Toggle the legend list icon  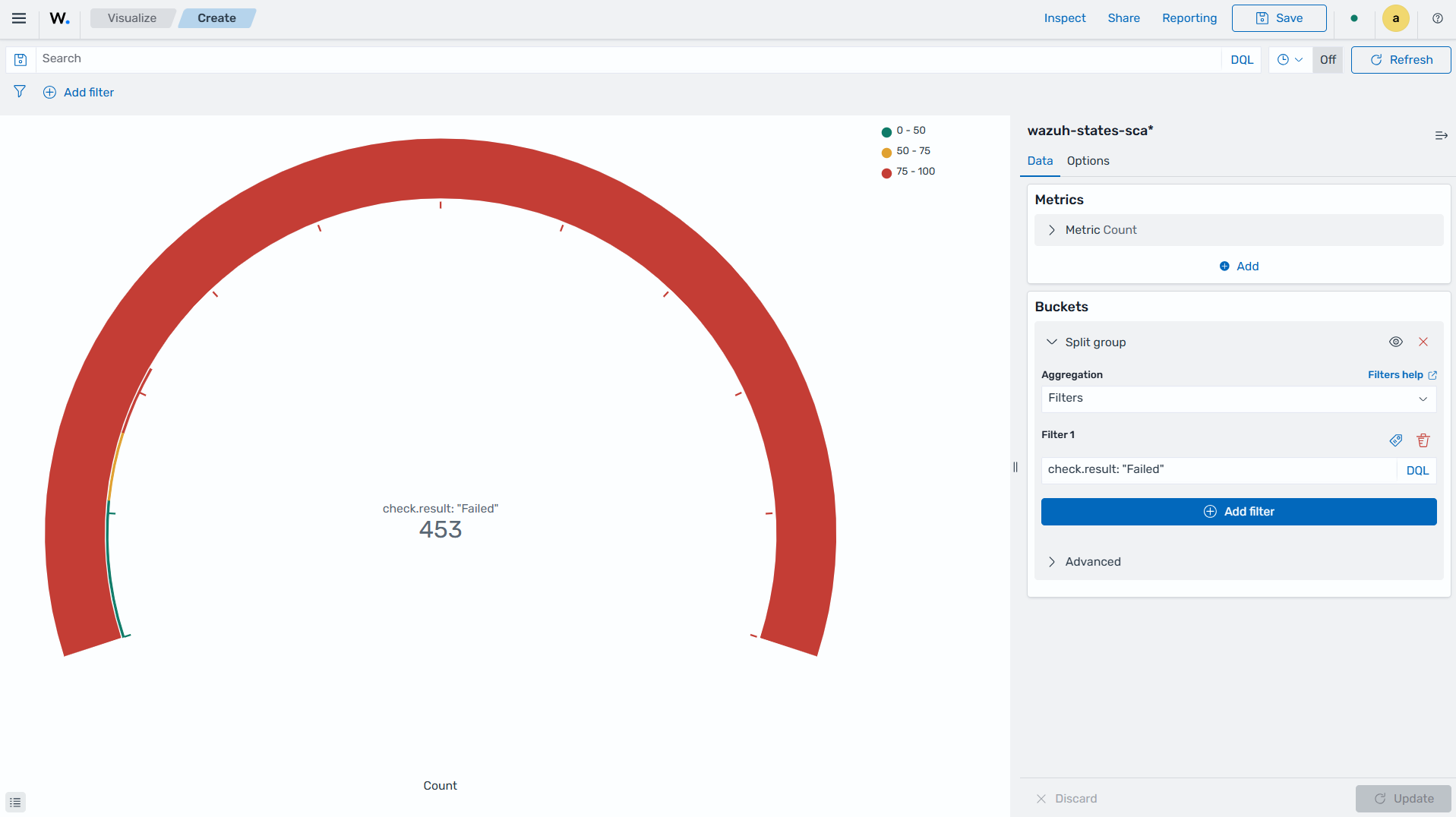pos(15,802)
